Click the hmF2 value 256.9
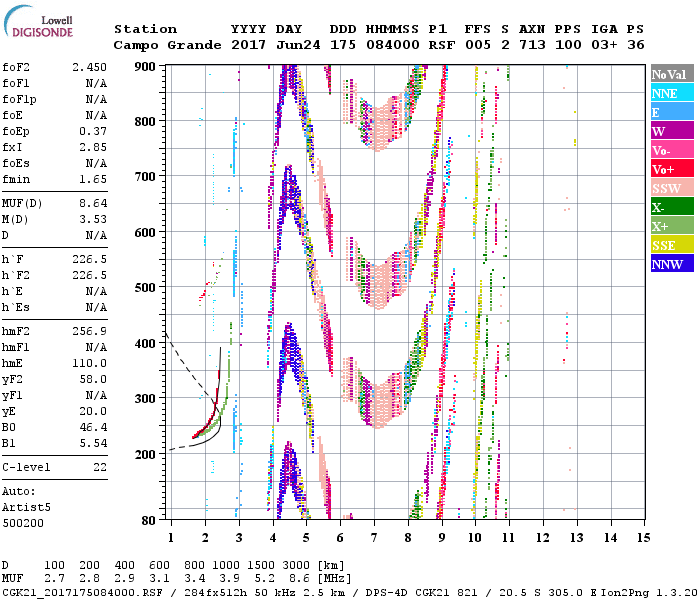Viewport: 700px width, 600px height. pos(89,331)
